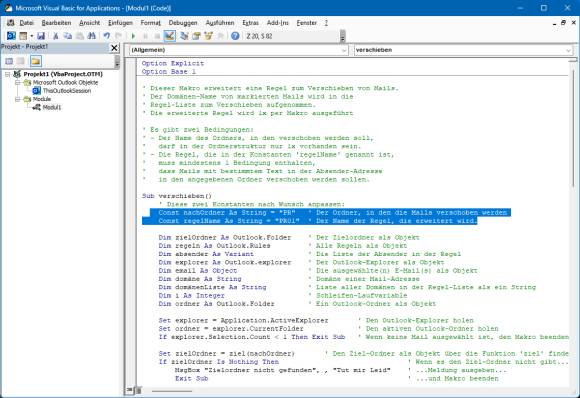
Task: Cut selection using the scissors icon
Action: pyautogui.click(x=56, y=36)
